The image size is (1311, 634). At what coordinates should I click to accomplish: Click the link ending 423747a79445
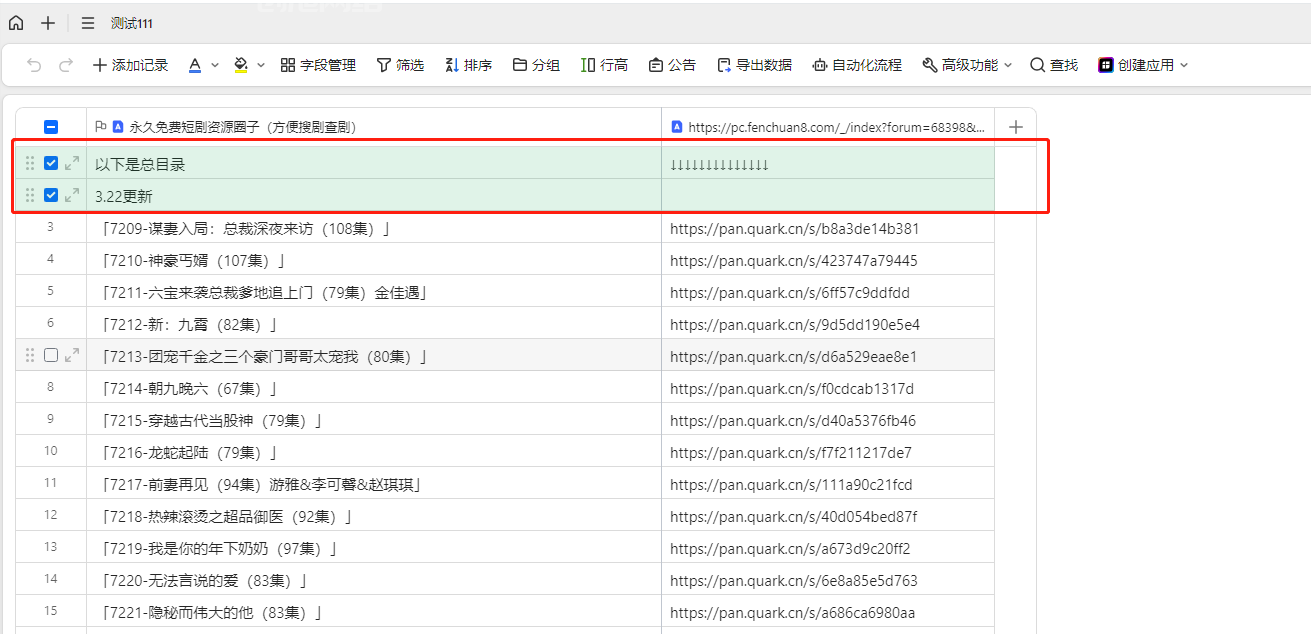click(x=794, y=260)
